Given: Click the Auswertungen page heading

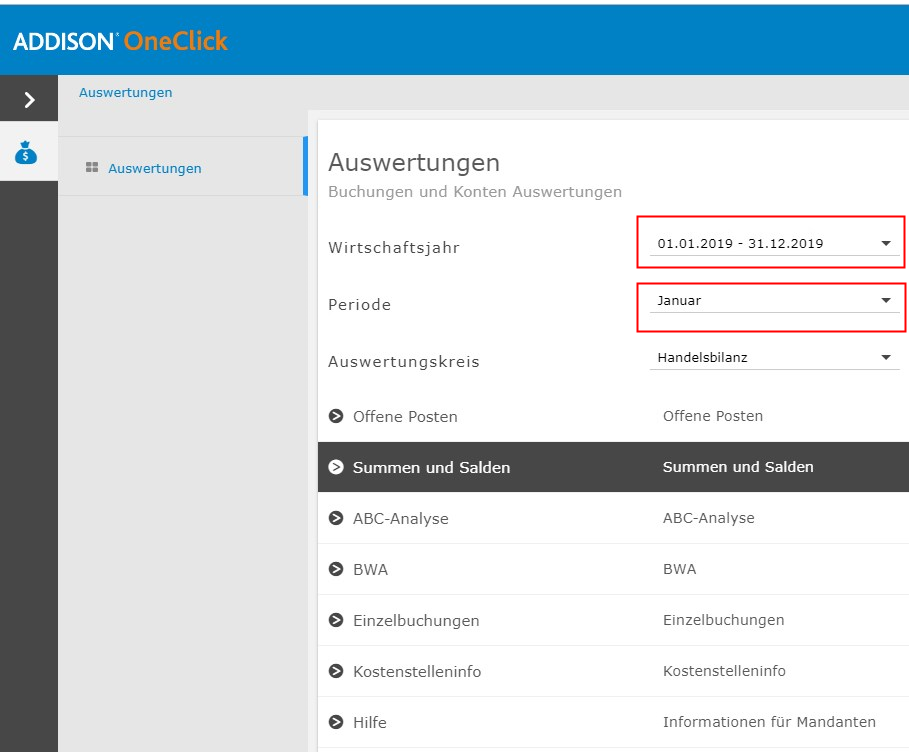Looking at the screenshot, I should pos(414,163).
